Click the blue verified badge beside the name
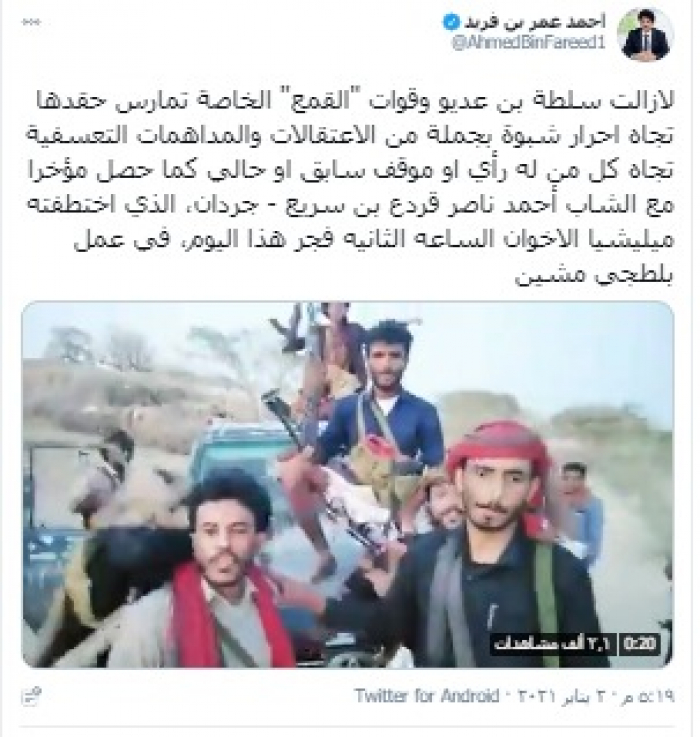The height and width of the screenshot is (737, 700). pyautogui.click(x=450, y=22)
